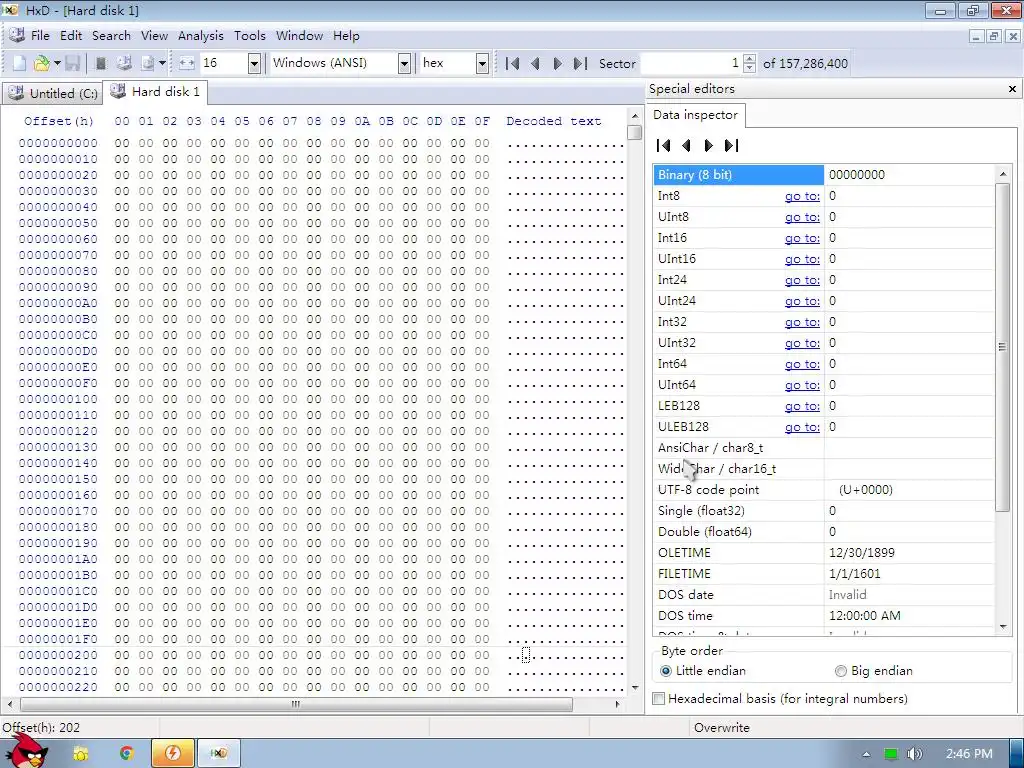
Task: Data inspector: next byte arrow
Action: tap(709, 146)
